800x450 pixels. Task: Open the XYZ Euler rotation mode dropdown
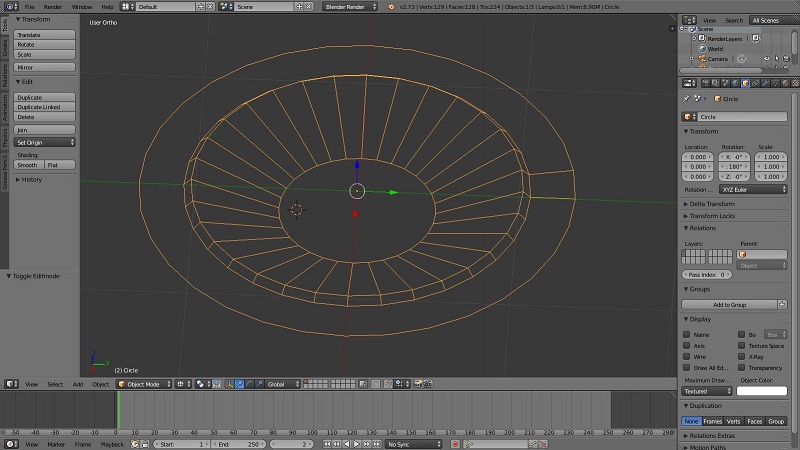point(751,189)
